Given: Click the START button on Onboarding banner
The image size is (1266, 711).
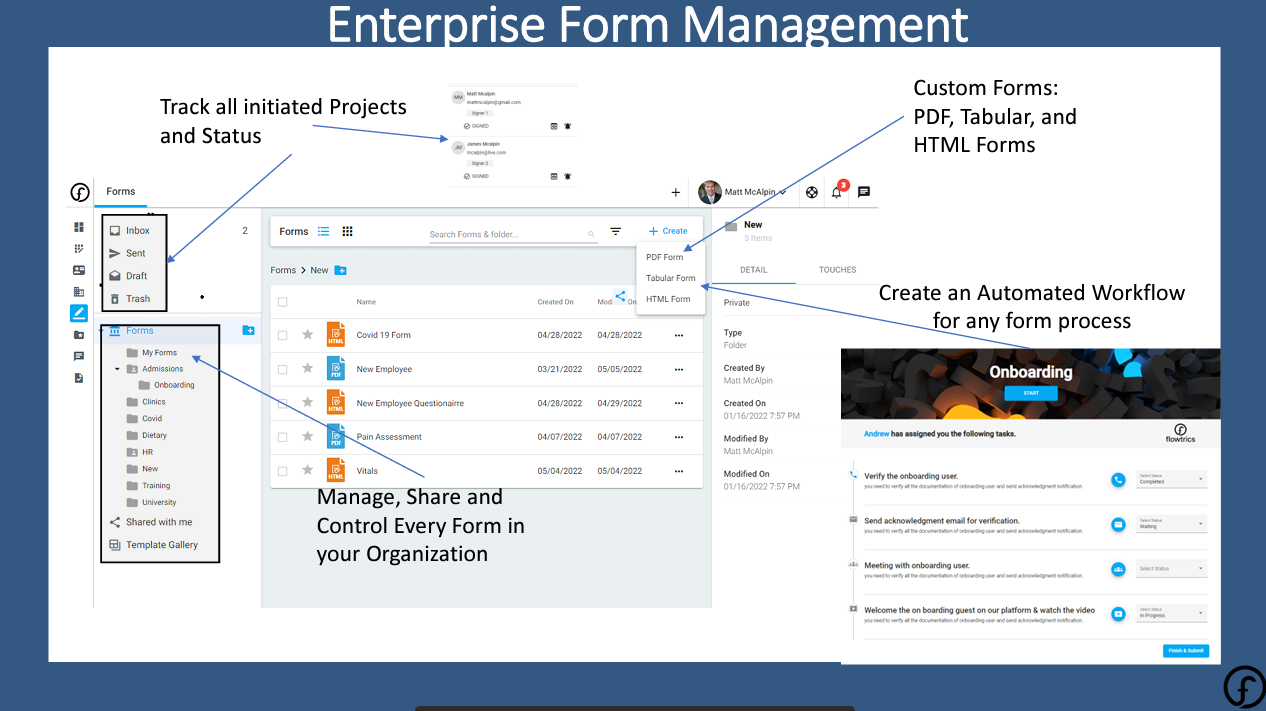Looking at the screenshot, I should (1031, 394).
